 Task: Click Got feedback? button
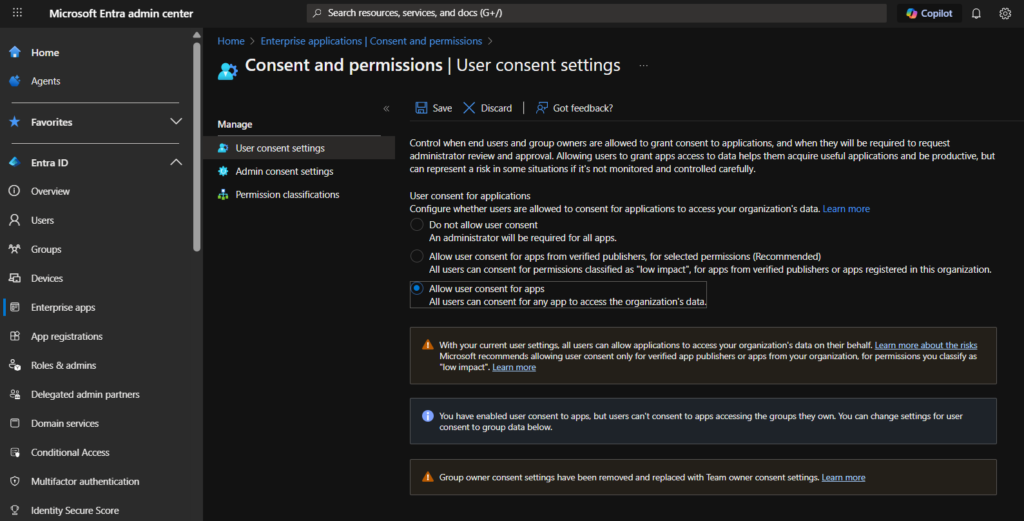tap(574, 108)
